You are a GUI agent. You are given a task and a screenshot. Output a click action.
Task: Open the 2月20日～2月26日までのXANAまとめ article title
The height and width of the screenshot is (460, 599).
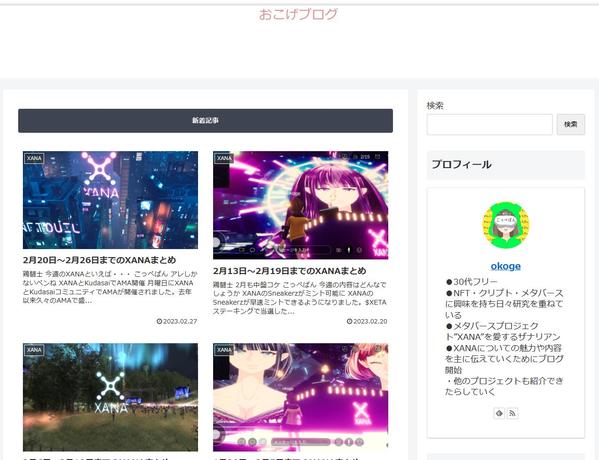coord(99,260)
